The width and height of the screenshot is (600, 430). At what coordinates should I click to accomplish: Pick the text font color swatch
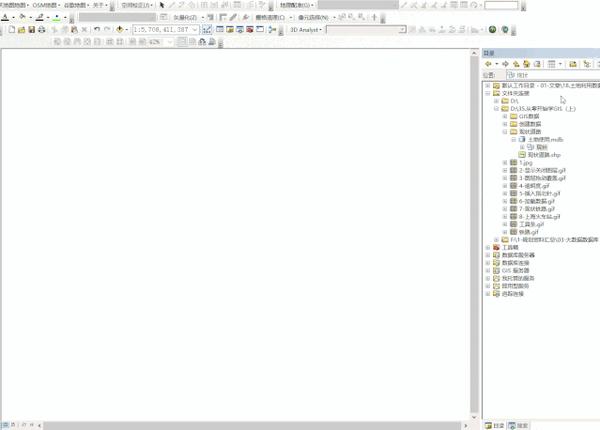[x=5, y=18]
